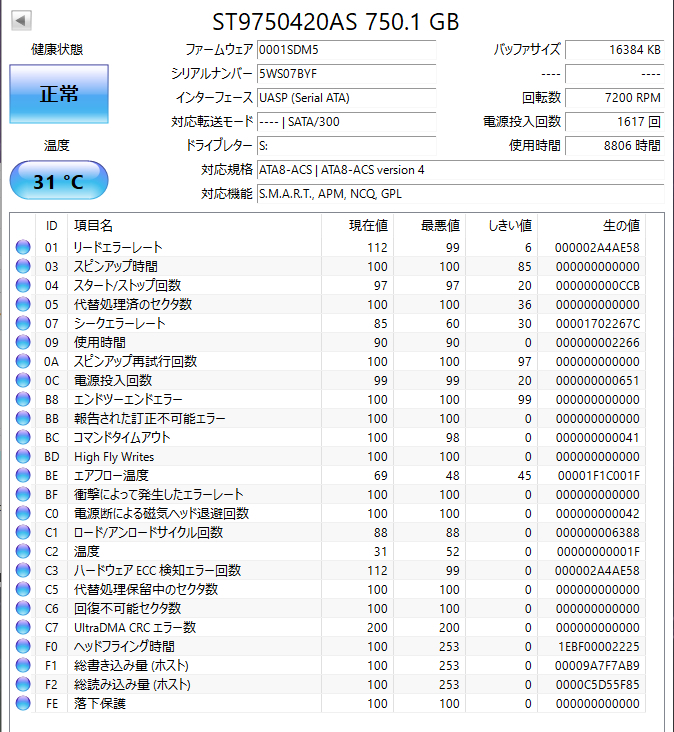Click the transfer mode field SATA/300
This screenshot has width=674, height=732.
[346, 122]
